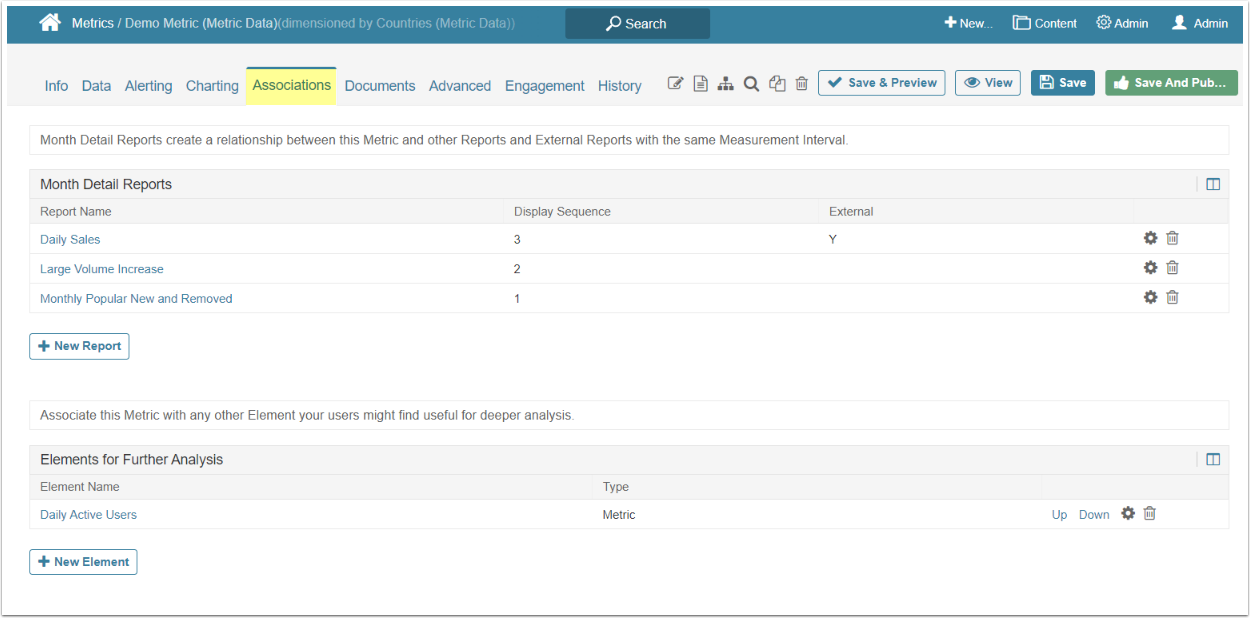
Task: Click the edit pencil icon in toolbar
Action: tap(675, 84)
